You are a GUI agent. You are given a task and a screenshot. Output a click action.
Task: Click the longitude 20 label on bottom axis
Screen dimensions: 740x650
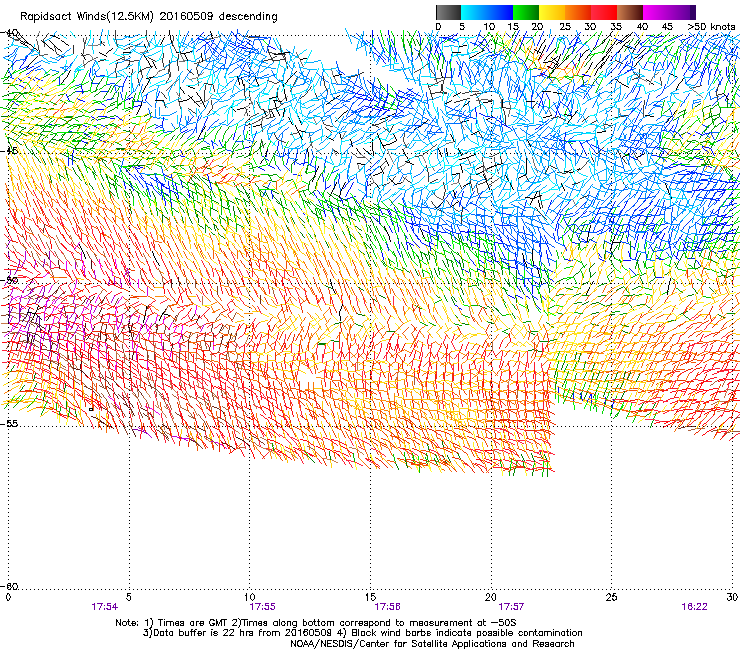491,598
